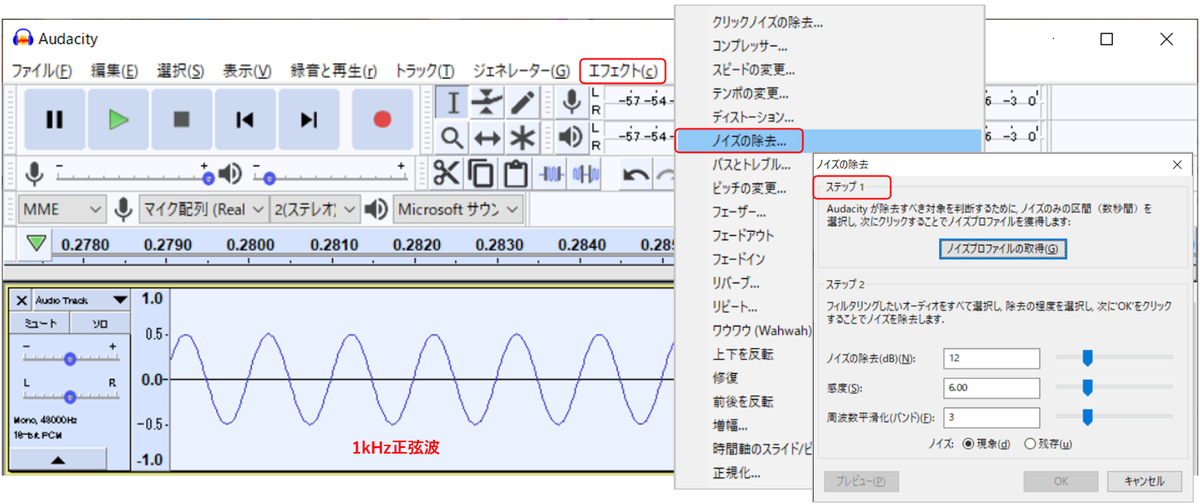The width and height of the screenshot is (1200, 504).
Task: Close the Audio Track with X
Action: (x=22, y=300)
